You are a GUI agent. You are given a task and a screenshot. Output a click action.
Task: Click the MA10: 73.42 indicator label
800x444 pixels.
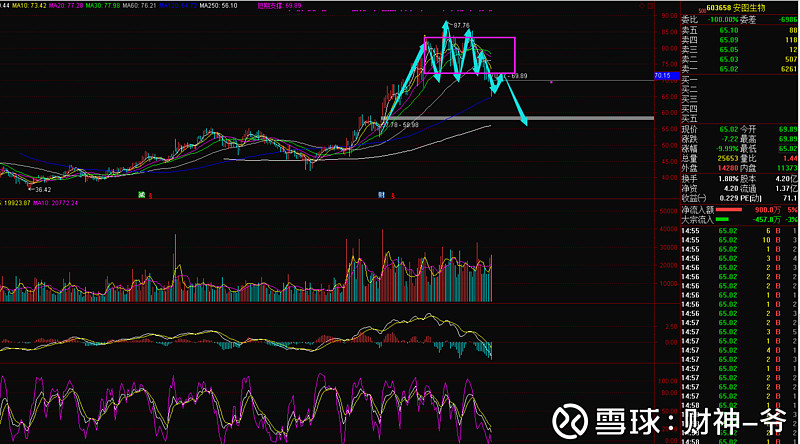point(27,6)
